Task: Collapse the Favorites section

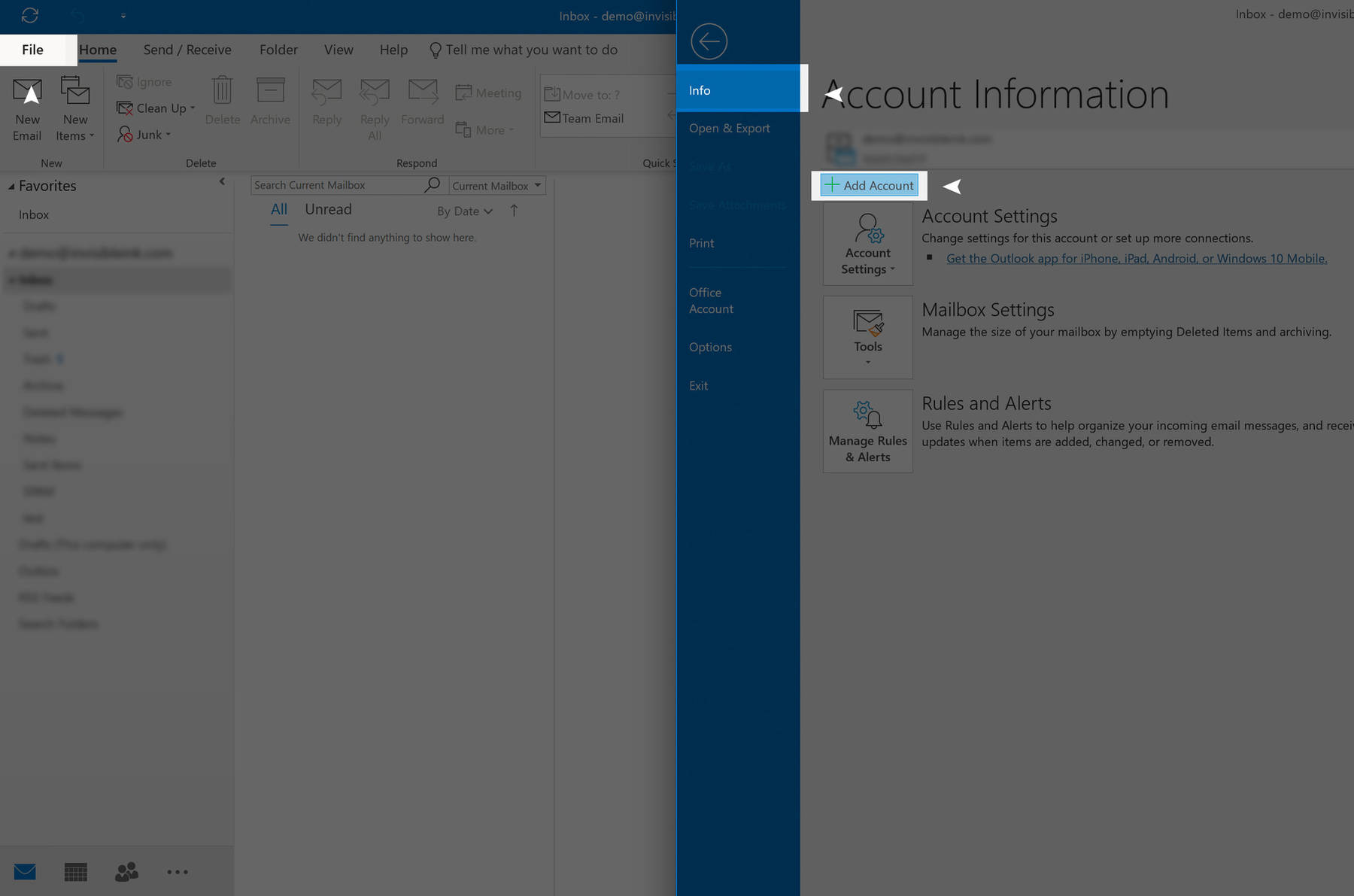Action: coord(11,186)
